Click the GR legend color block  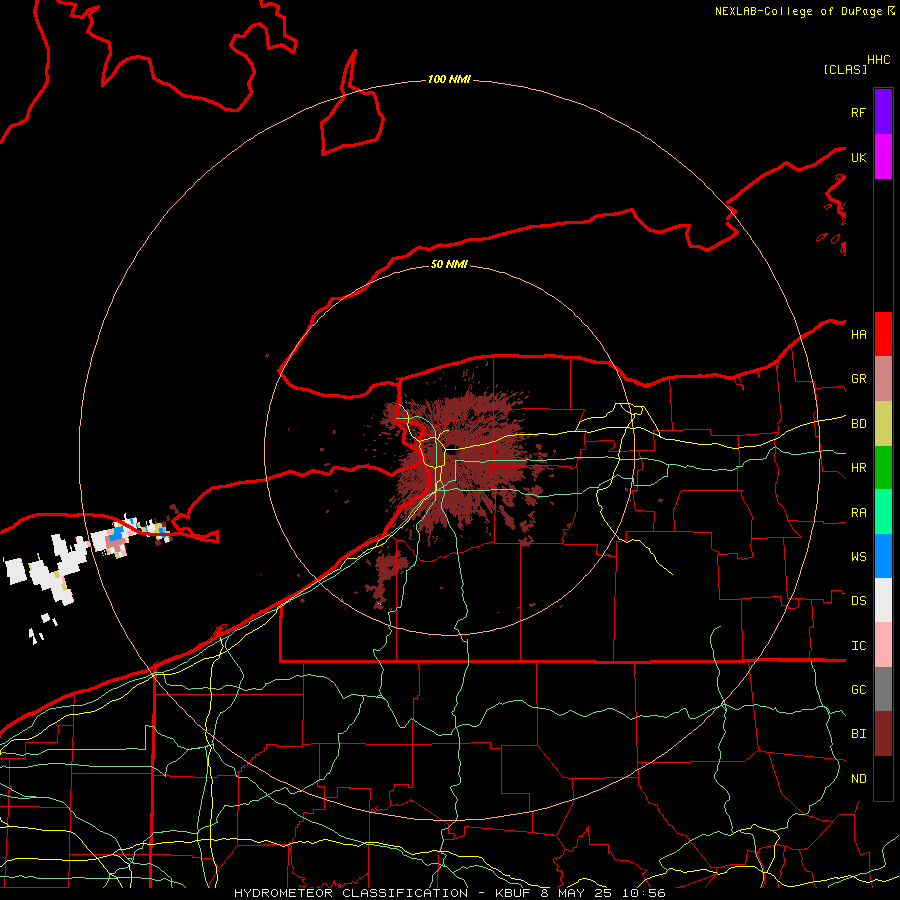(x=883, y=378)
